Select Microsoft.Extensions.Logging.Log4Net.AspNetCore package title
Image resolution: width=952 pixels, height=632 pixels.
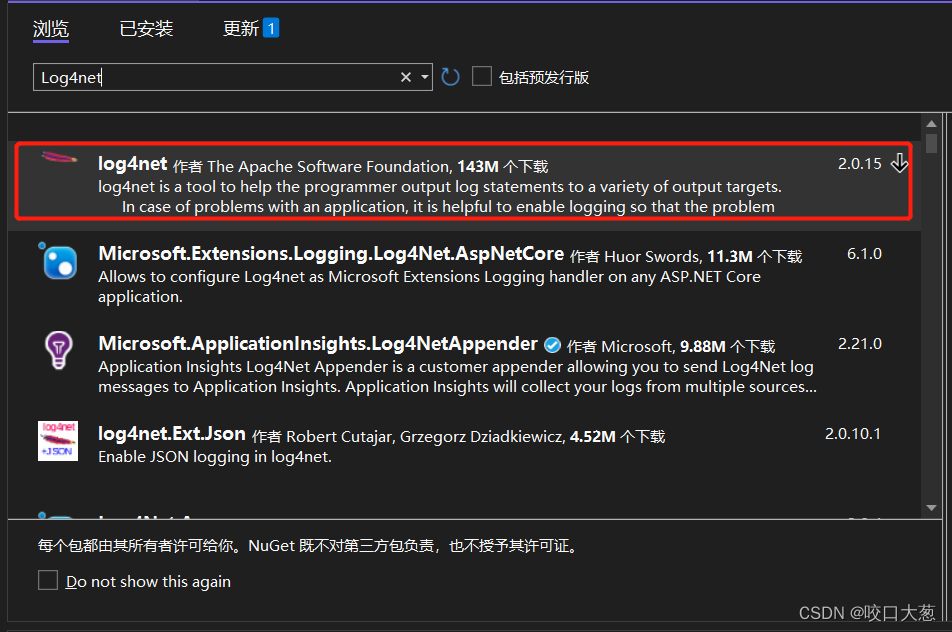coord(331,253)
